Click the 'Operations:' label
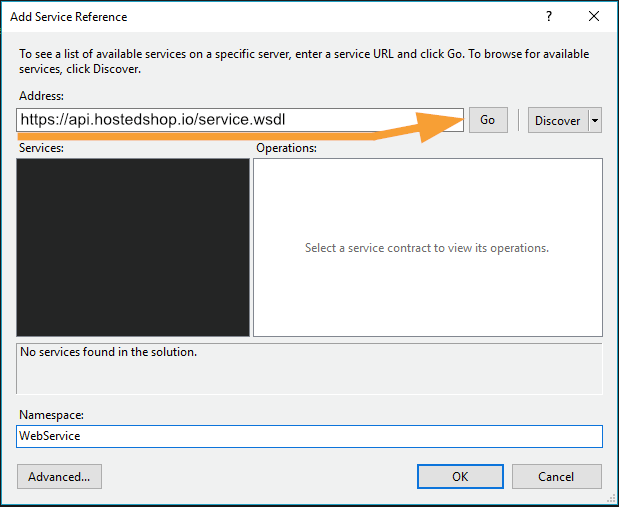The image size is (619, 507). pos(286,148)
